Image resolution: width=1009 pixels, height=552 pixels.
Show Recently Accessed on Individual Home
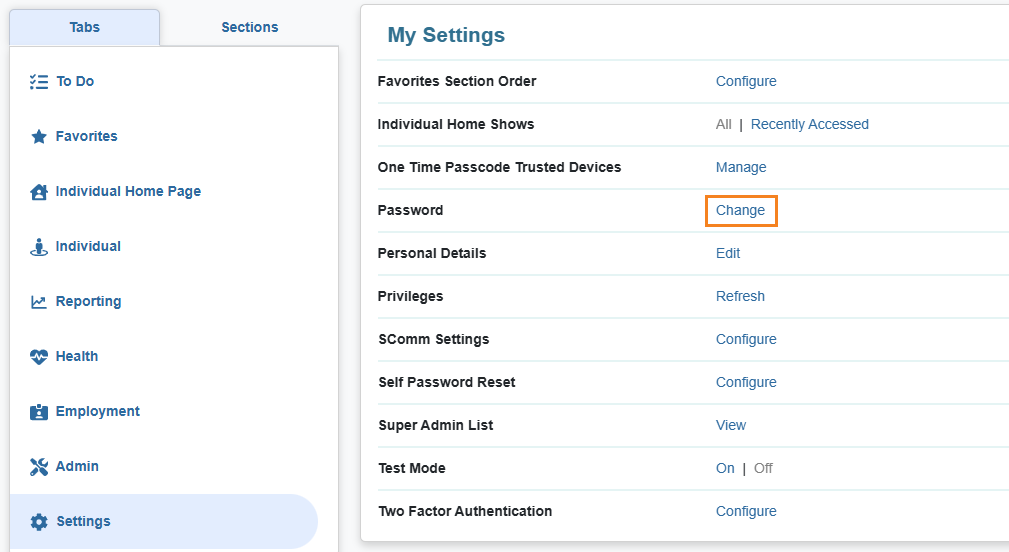[809, 124]
